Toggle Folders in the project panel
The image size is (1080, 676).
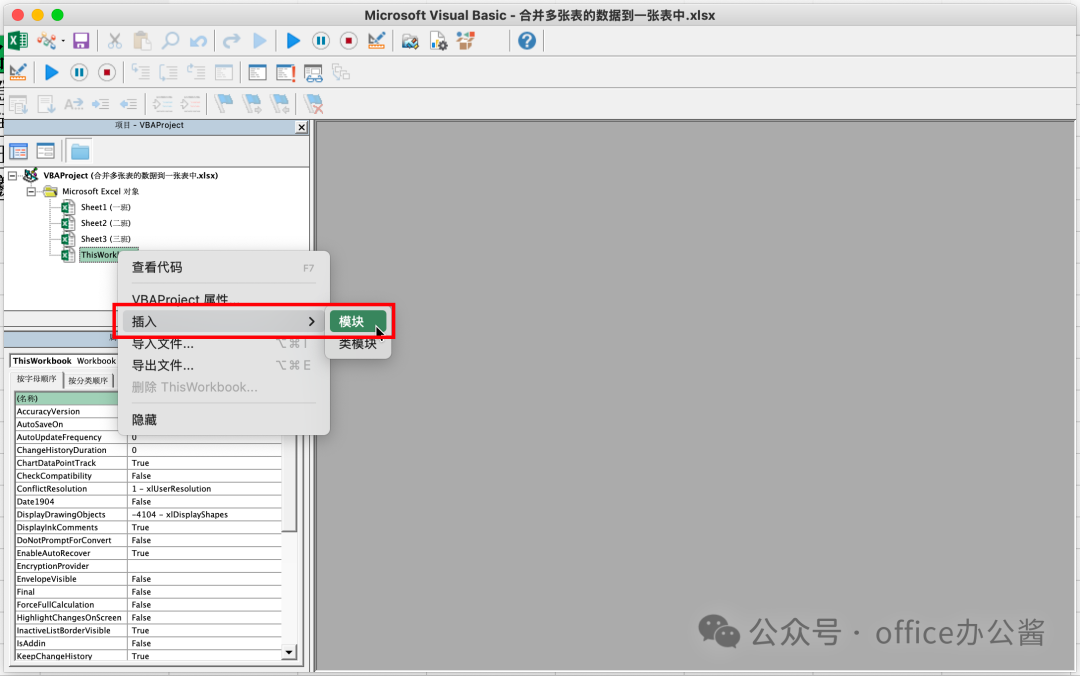tap(80, 151)
